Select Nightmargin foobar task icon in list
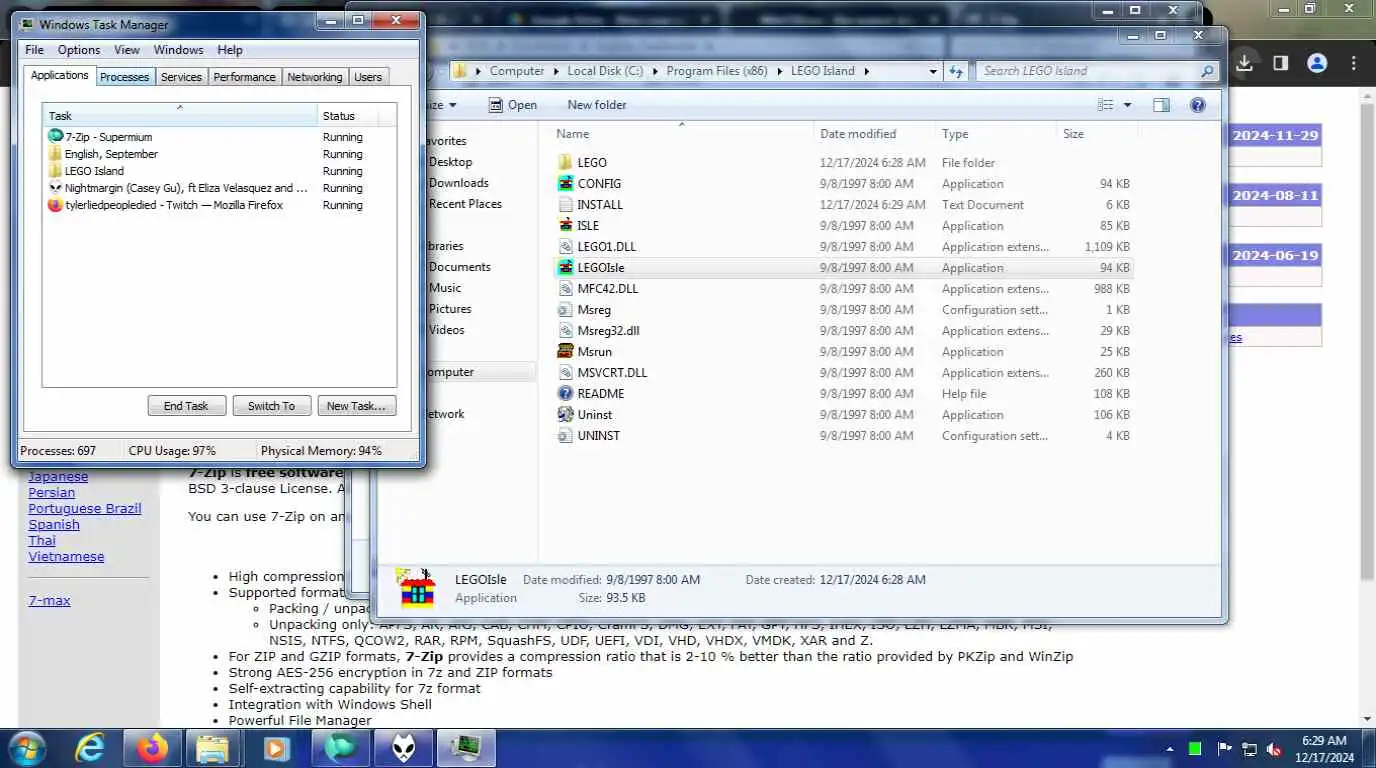 [x=56, y=188]
